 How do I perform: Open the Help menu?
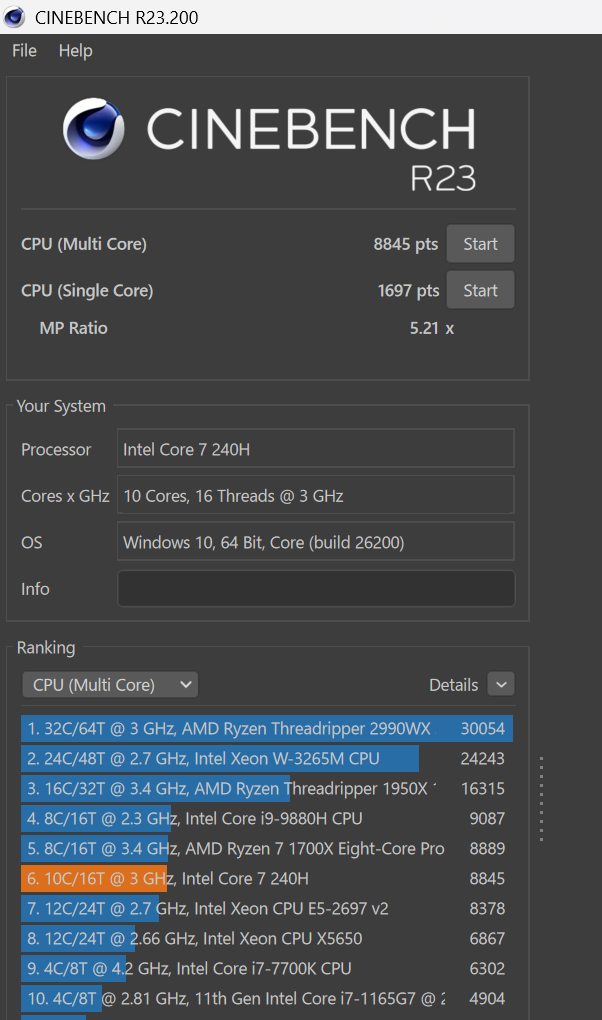coord(75,50)
